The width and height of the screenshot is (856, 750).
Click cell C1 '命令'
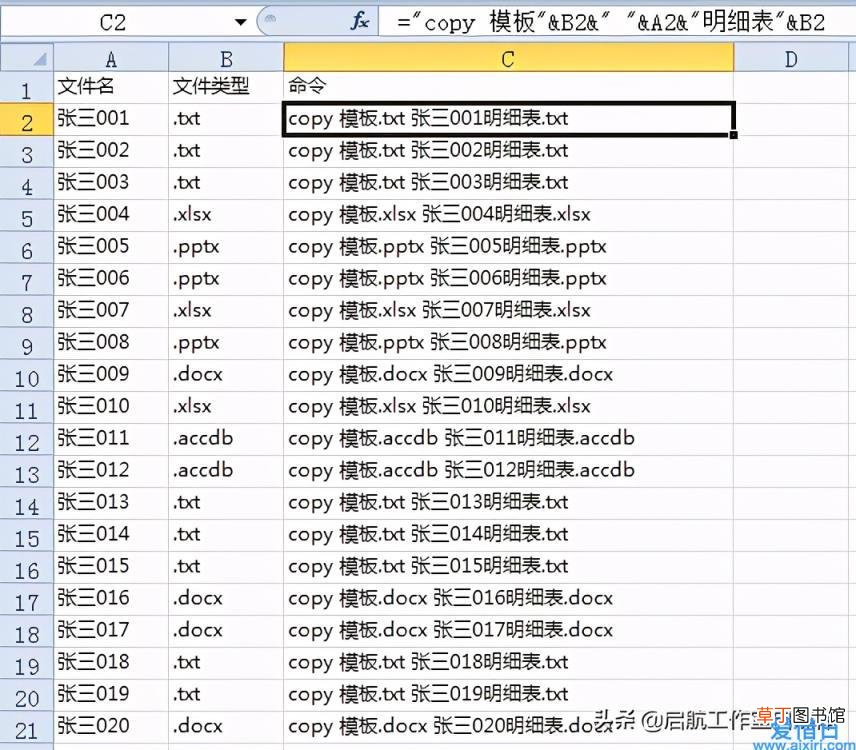(x=508, y=87)
